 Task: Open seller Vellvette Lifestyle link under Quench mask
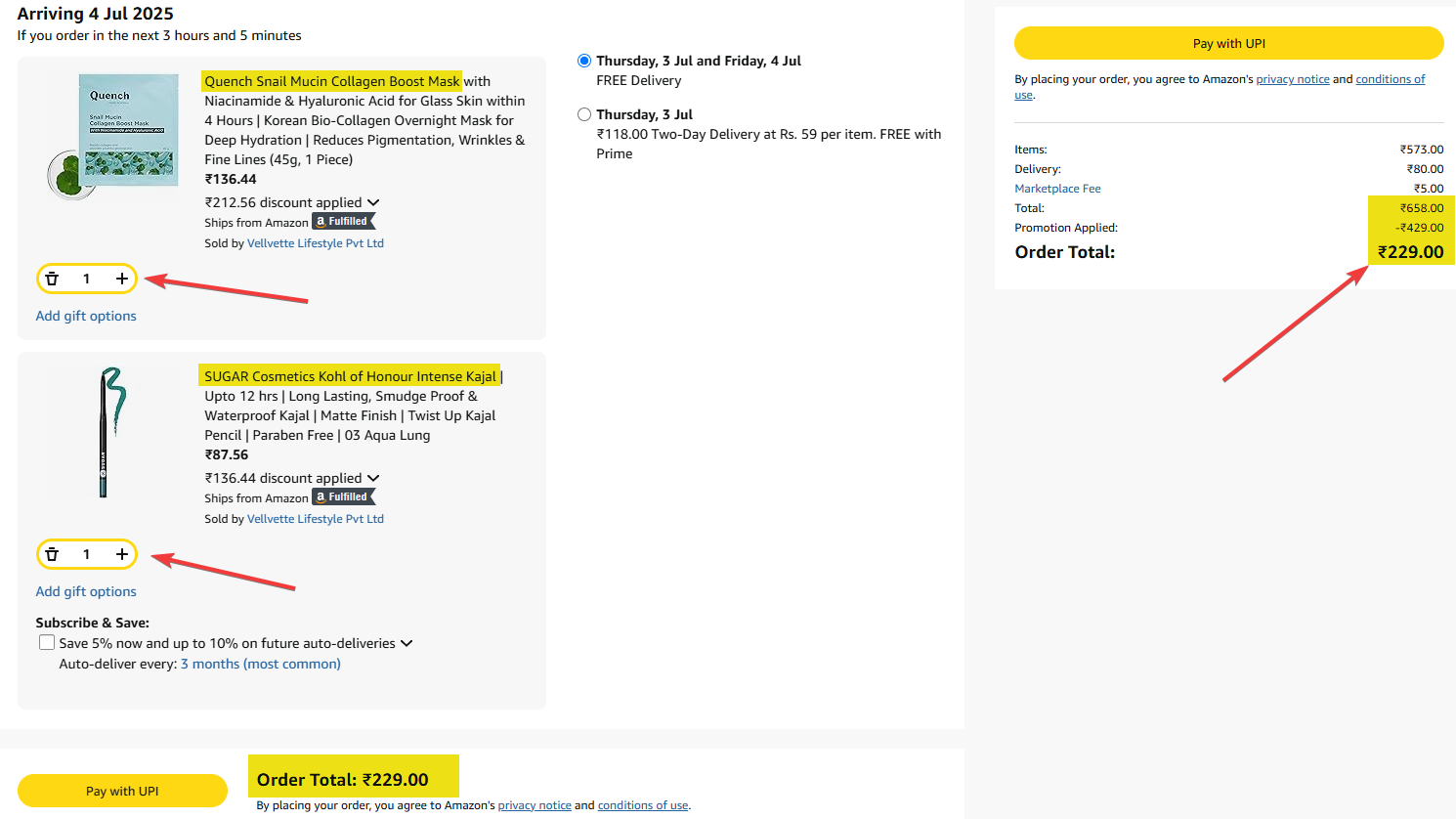[x=316, y=243]
